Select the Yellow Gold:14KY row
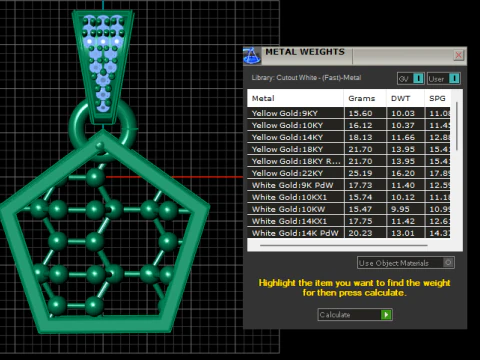The image size is (480, 360). (349, 137)
